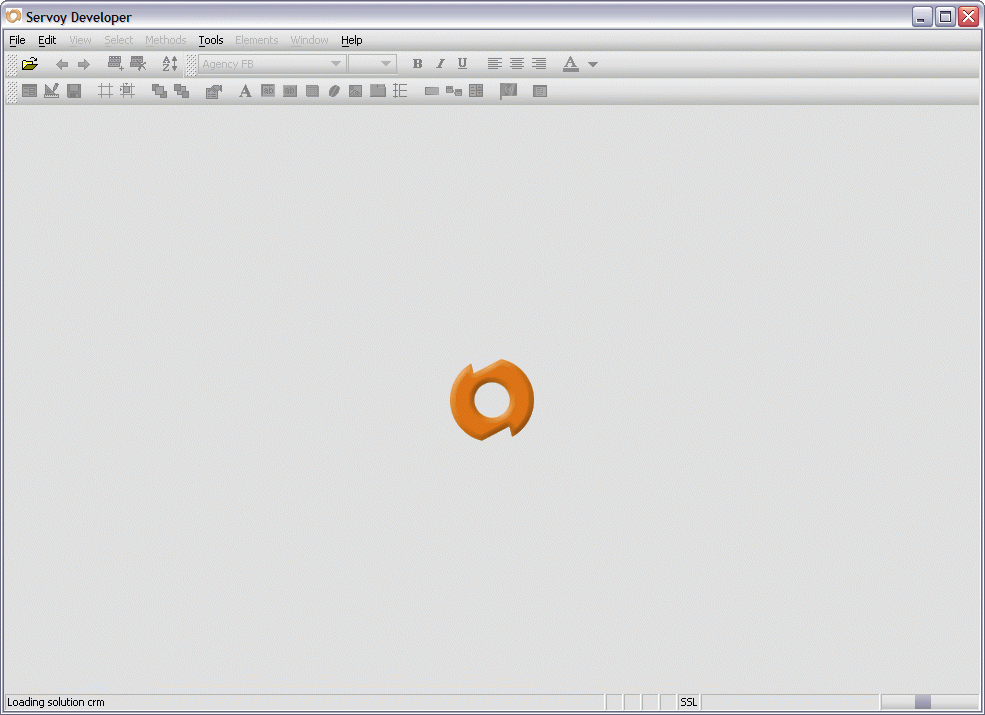Toggle italic text formatting
The image size is (985, 715).
pyautogui.click(x=440, y=63)
